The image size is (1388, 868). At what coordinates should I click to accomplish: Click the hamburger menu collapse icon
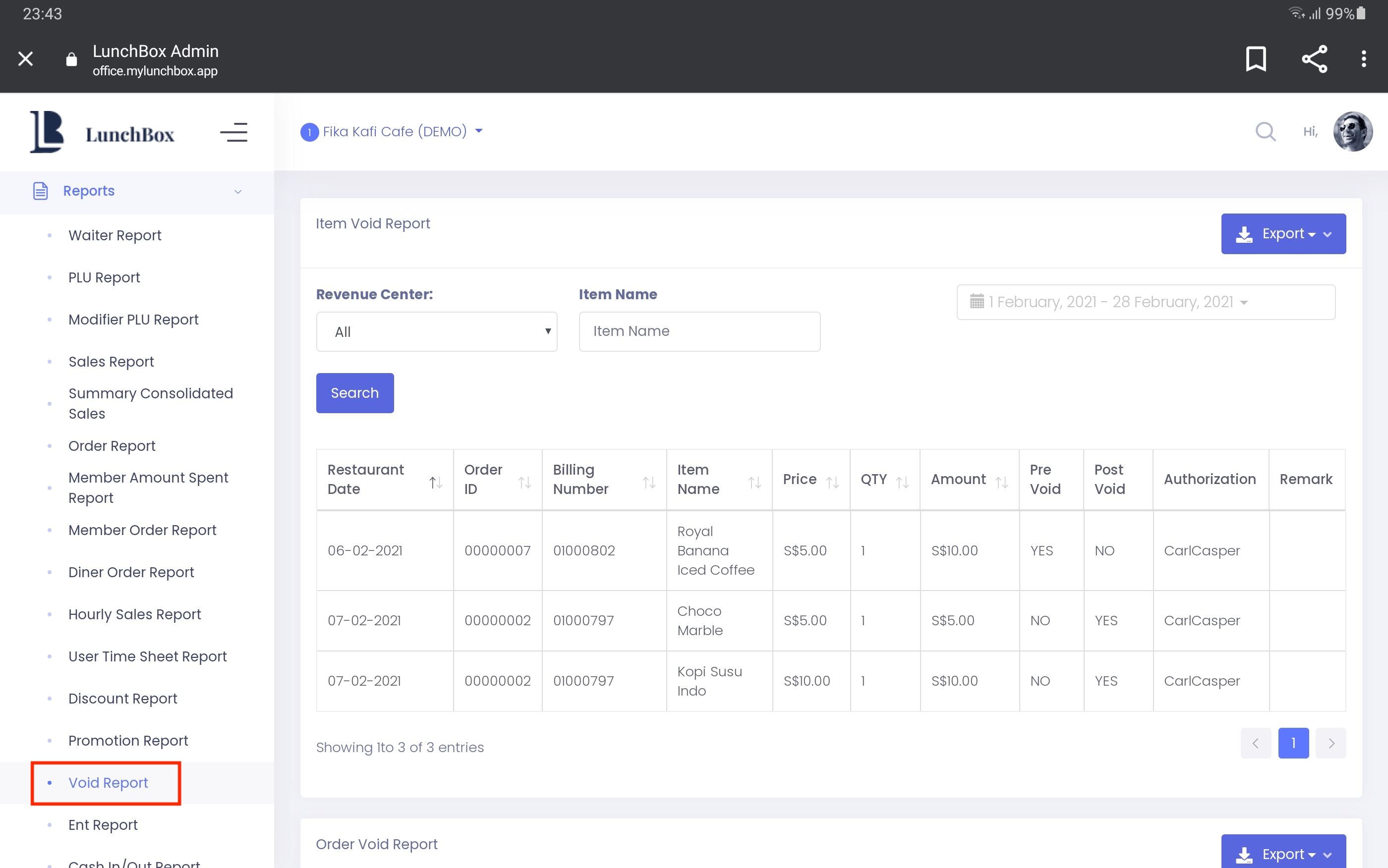[x=233, y=133]
